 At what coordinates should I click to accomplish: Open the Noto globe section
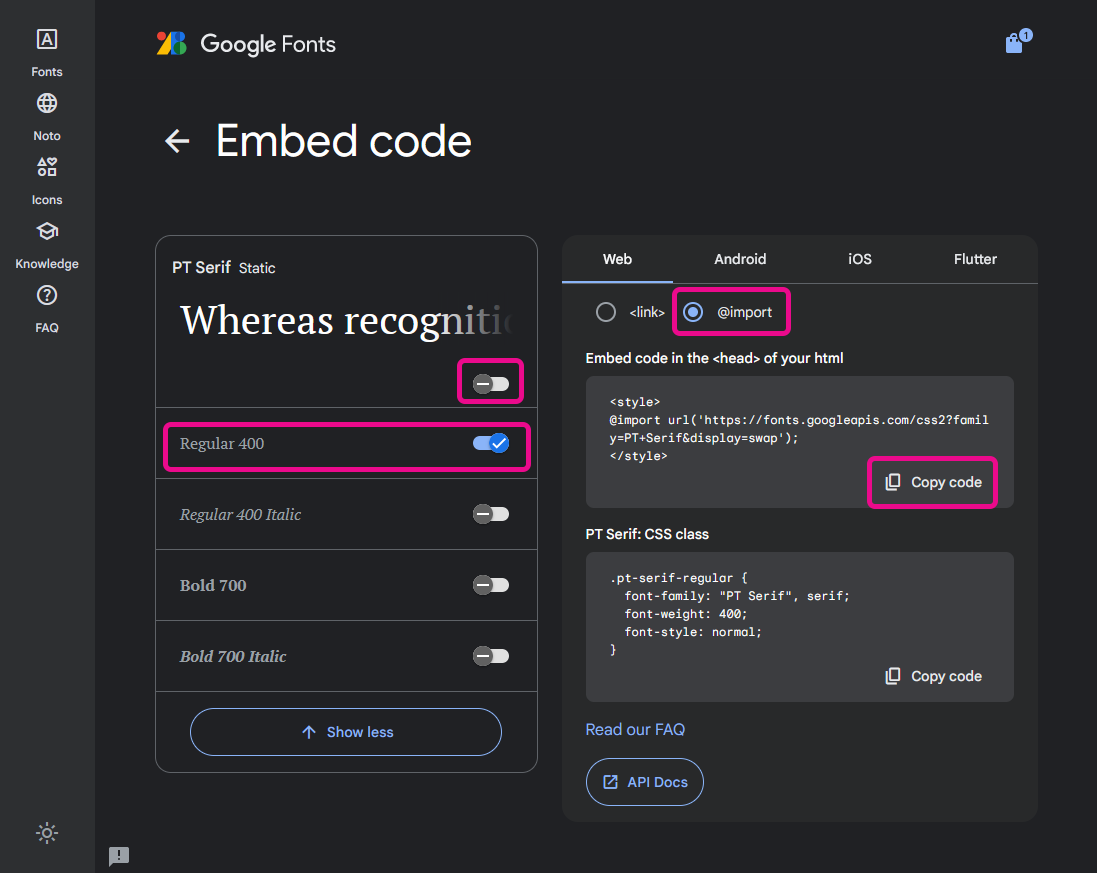[47, 117]
